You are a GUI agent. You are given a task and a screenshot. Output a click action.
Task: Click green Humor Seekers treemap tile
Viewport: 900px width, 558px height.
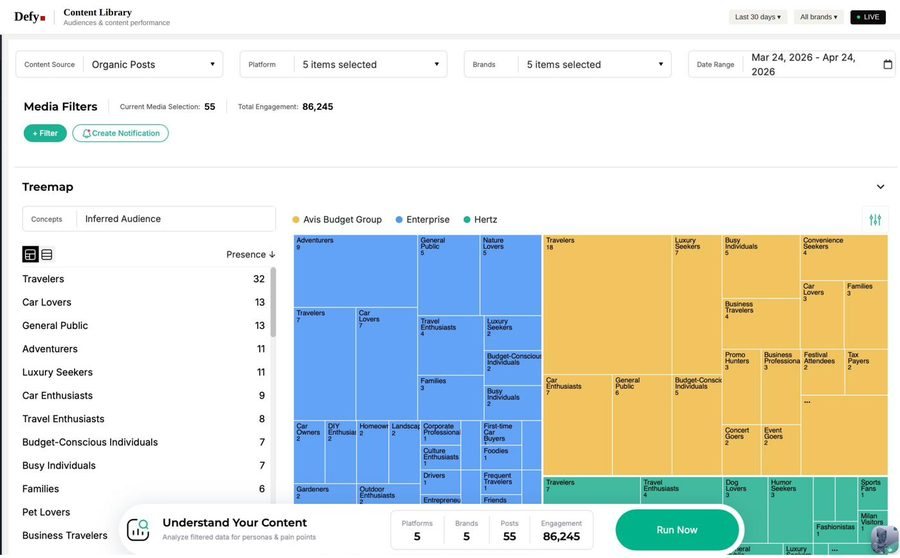(x=790, y=508)
